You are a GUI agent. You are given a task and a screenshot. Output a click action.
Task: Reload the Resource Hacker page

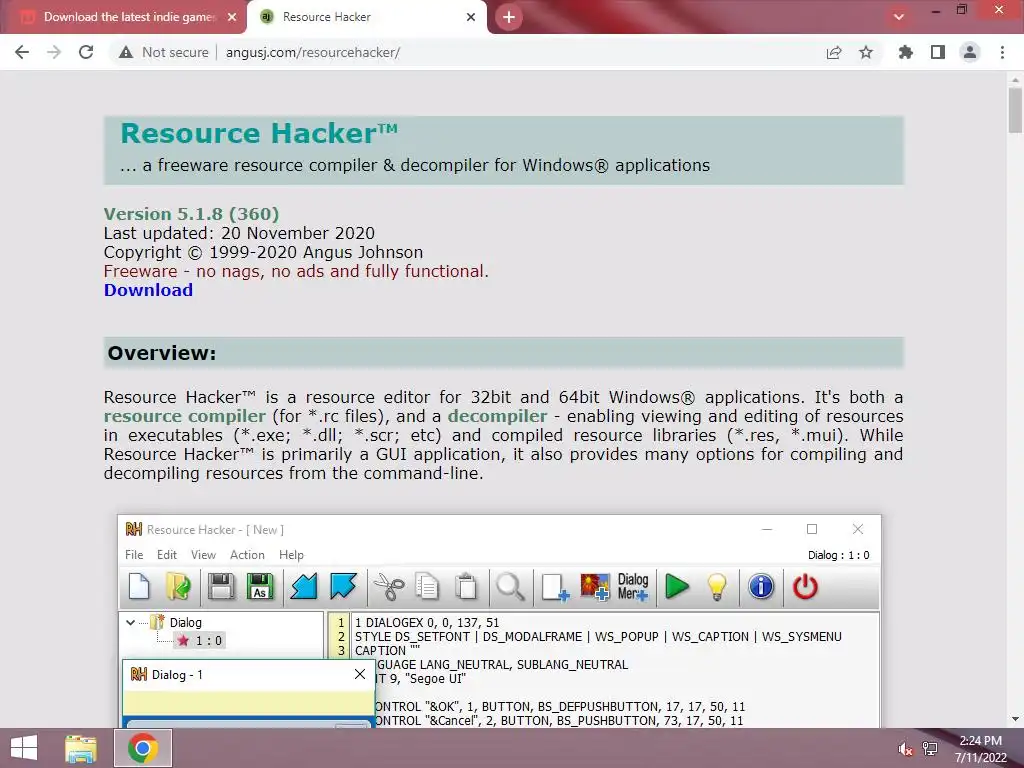pyautogui.click(x=86, y=52)
